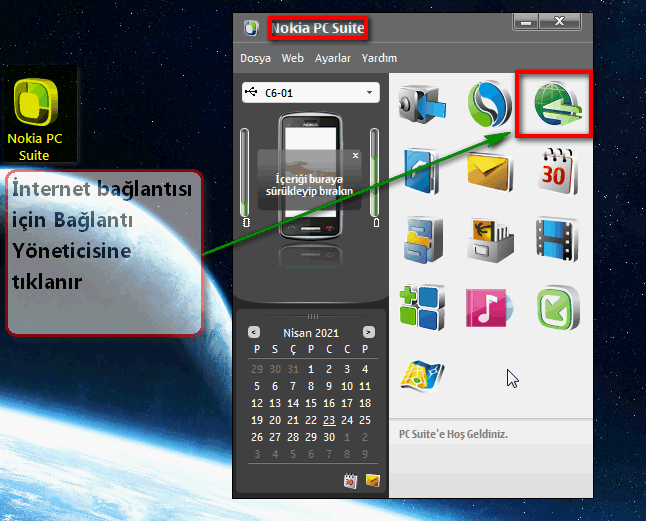Open the Software Update green arrow icon
Viewport: 646px width, 521px height.
[558, 308]
